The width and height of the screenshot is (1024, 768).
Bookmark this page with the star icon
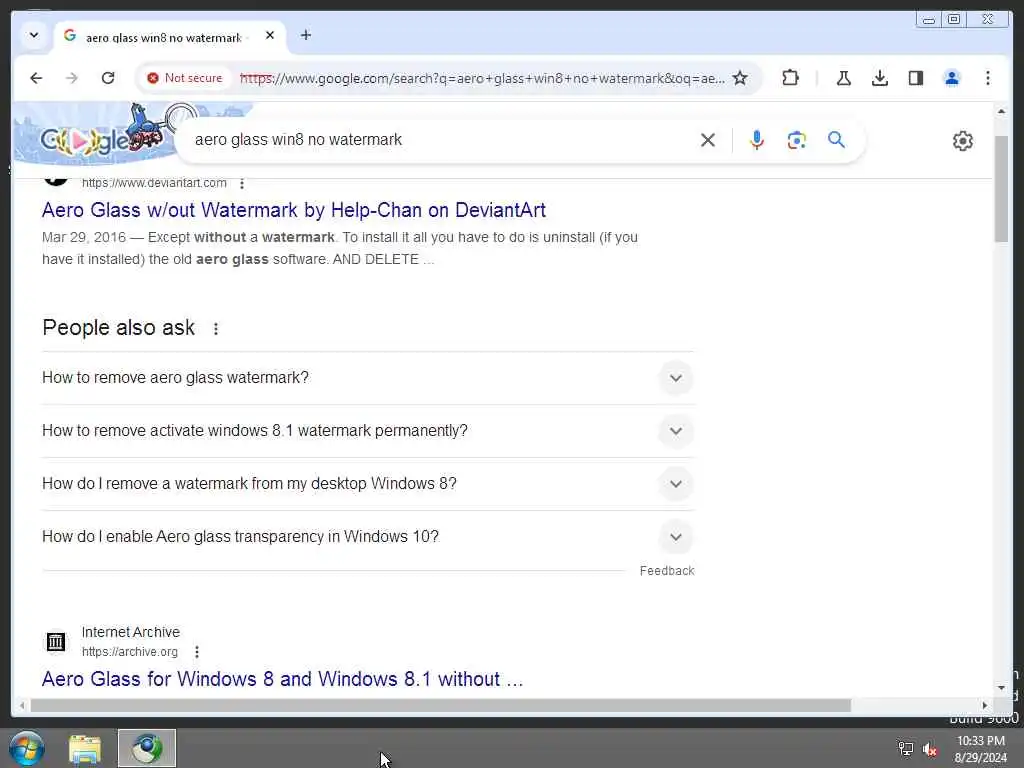pyautogui.click(x=739, y=78)
